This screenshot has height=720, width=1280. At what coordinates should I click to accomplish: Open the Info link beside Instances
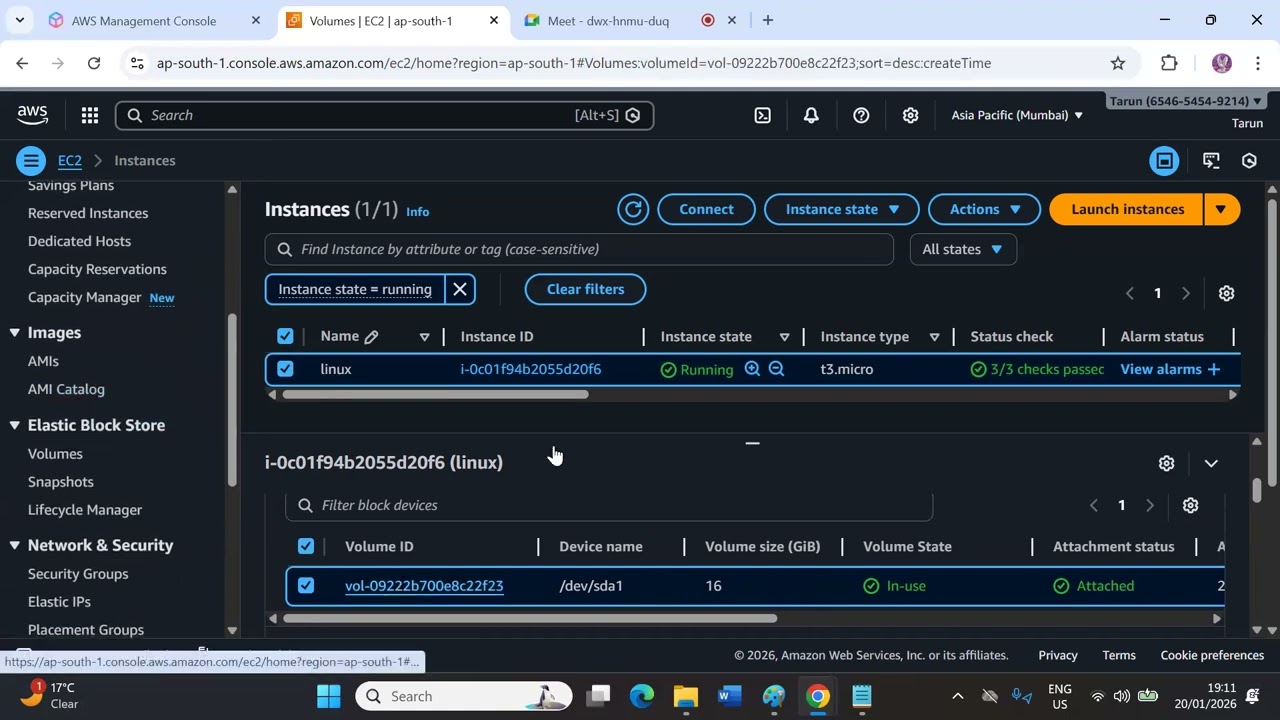(418, 212)
